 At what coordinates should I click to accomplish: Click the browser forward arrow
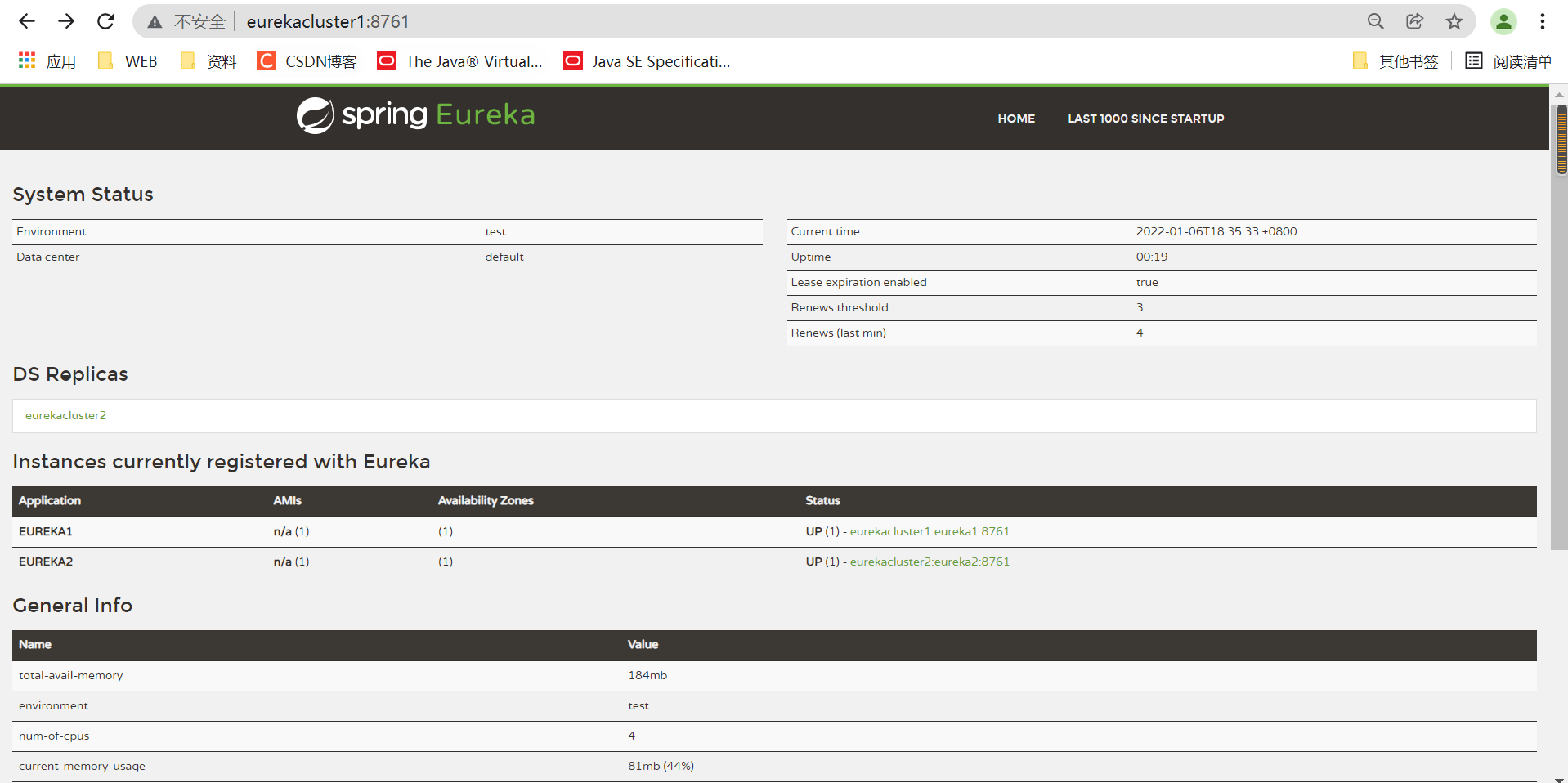(x=66, y=21)
